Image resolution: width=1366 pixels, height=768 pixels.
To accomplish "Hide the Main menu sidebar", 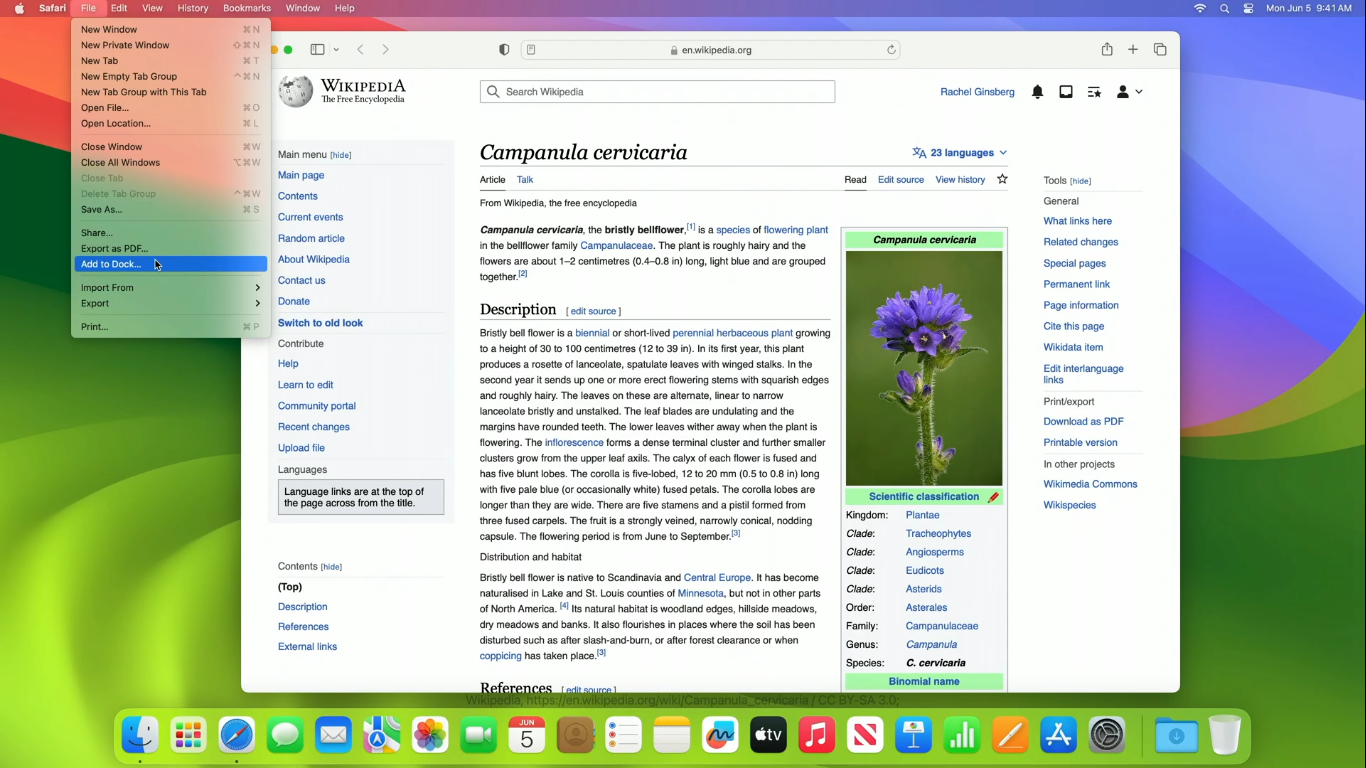I will coord(341,155).
